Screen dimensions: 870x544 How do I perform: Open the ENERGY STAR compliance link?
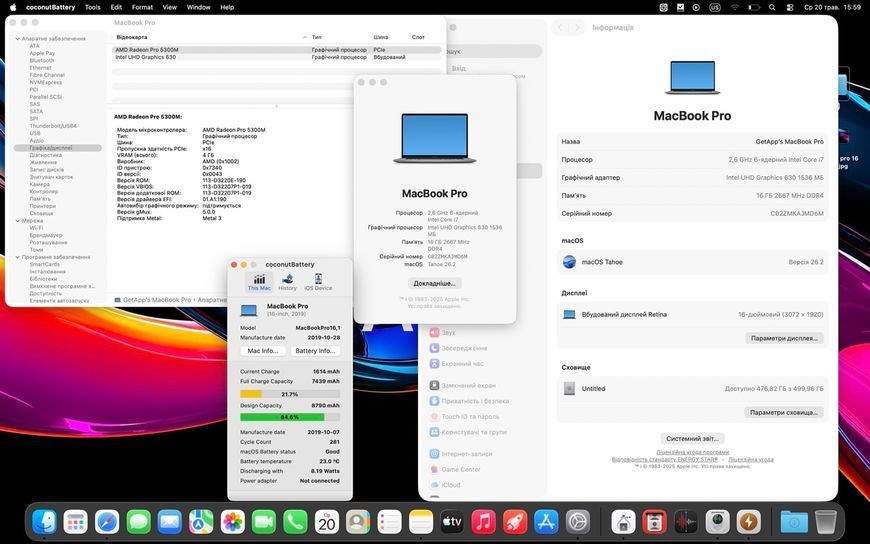(665, 460)
